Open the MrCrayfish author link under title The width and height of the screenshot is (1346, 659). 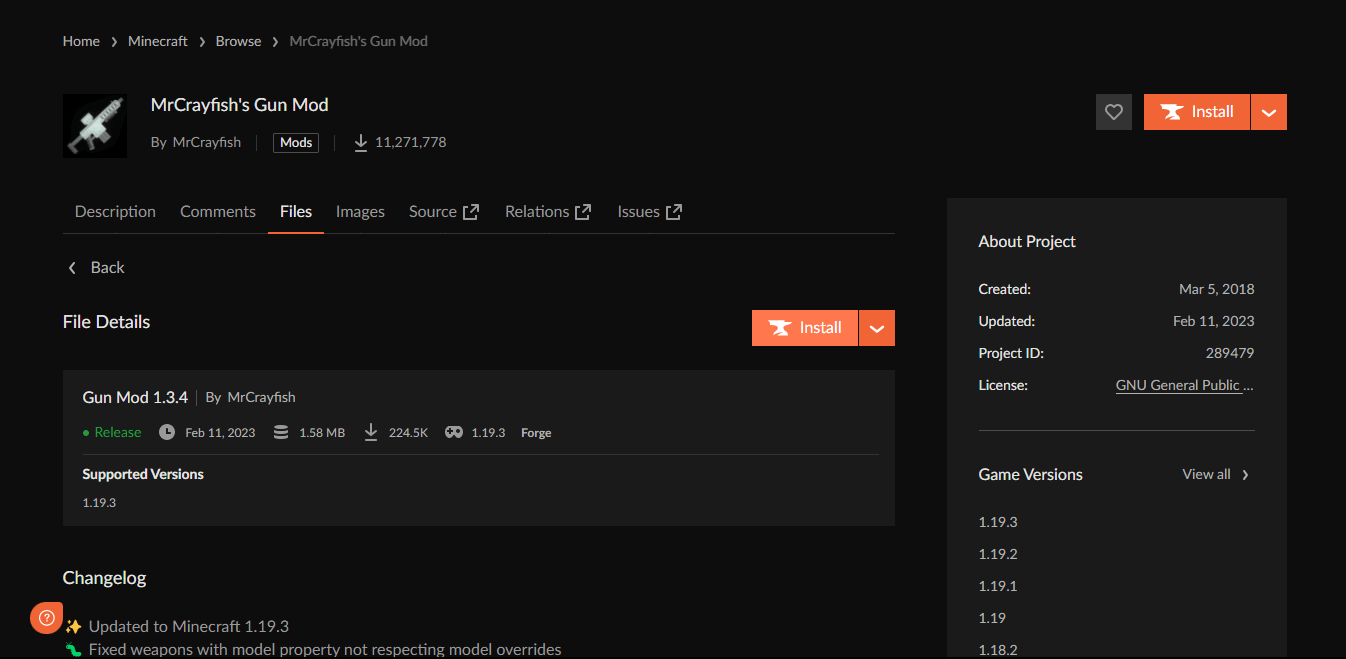[207, 142]
